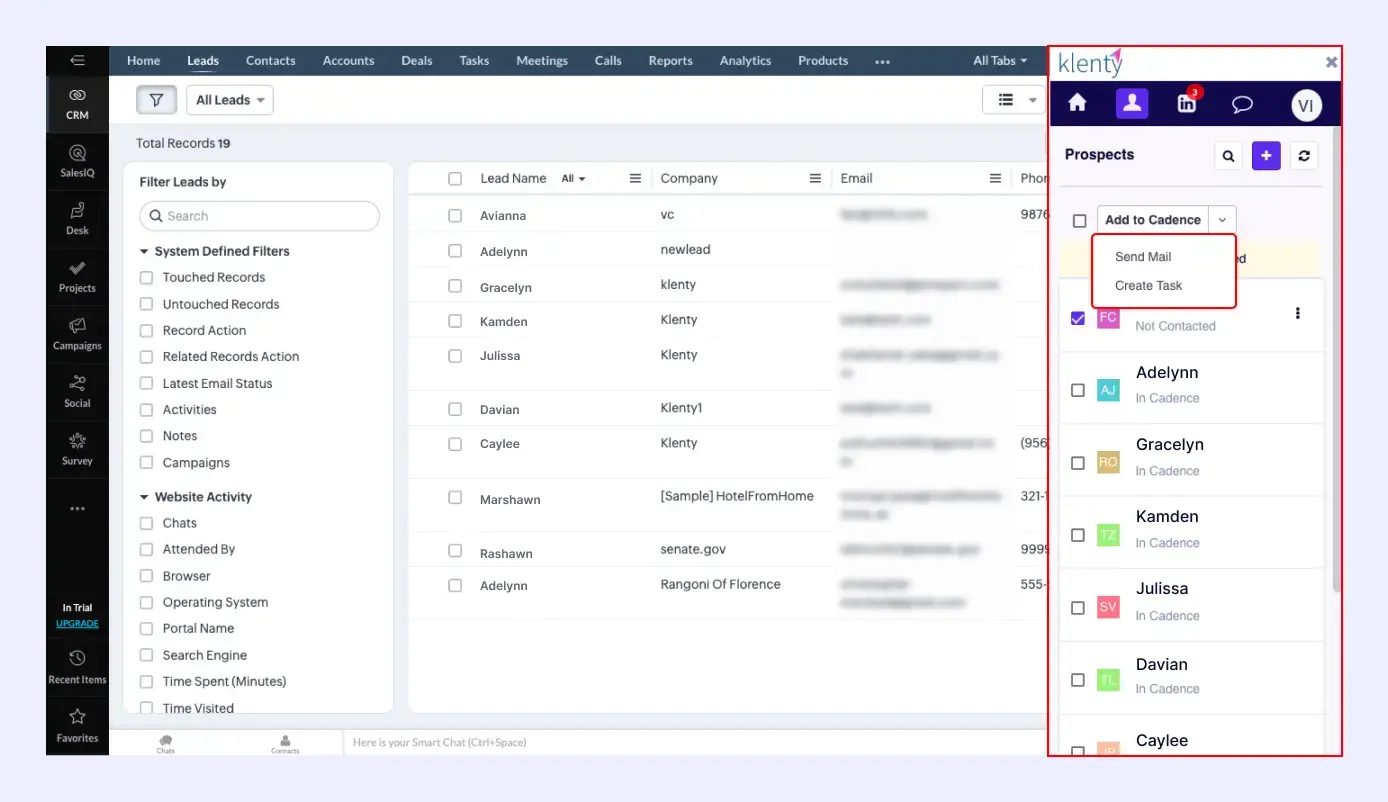Show more apps via sidebar ellipsis
This screenshot has height=802, width=1388.
77,509
